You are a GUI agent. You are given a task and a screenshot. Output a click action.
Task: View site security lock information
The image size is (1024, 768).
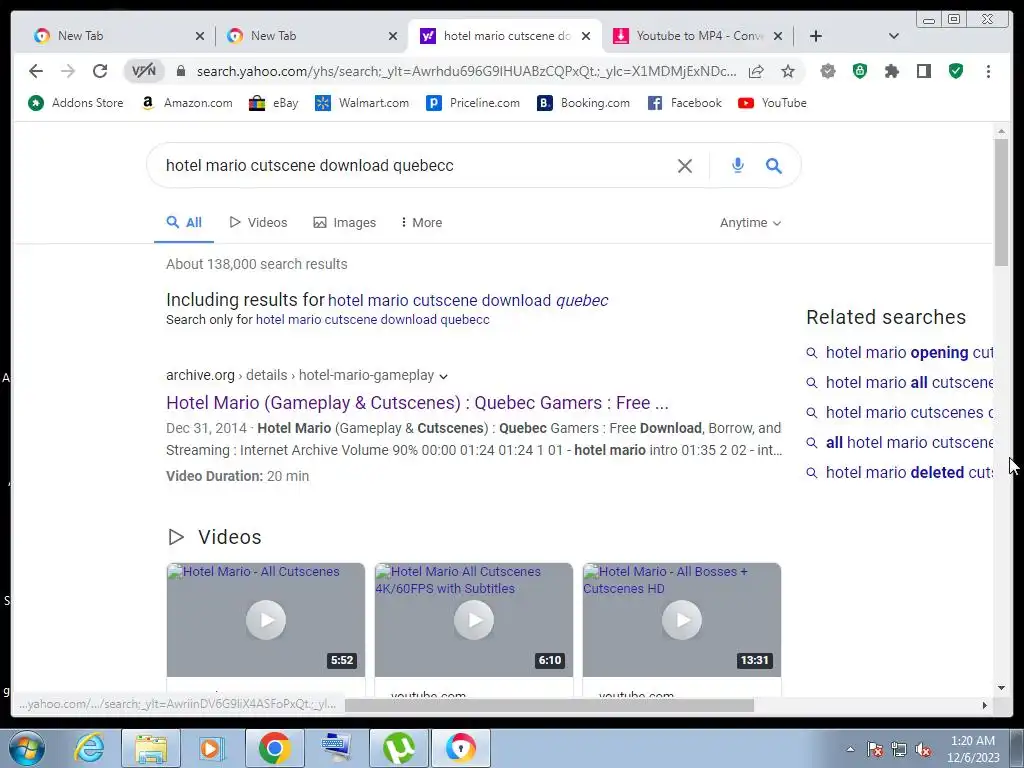(x=181, y=71)
